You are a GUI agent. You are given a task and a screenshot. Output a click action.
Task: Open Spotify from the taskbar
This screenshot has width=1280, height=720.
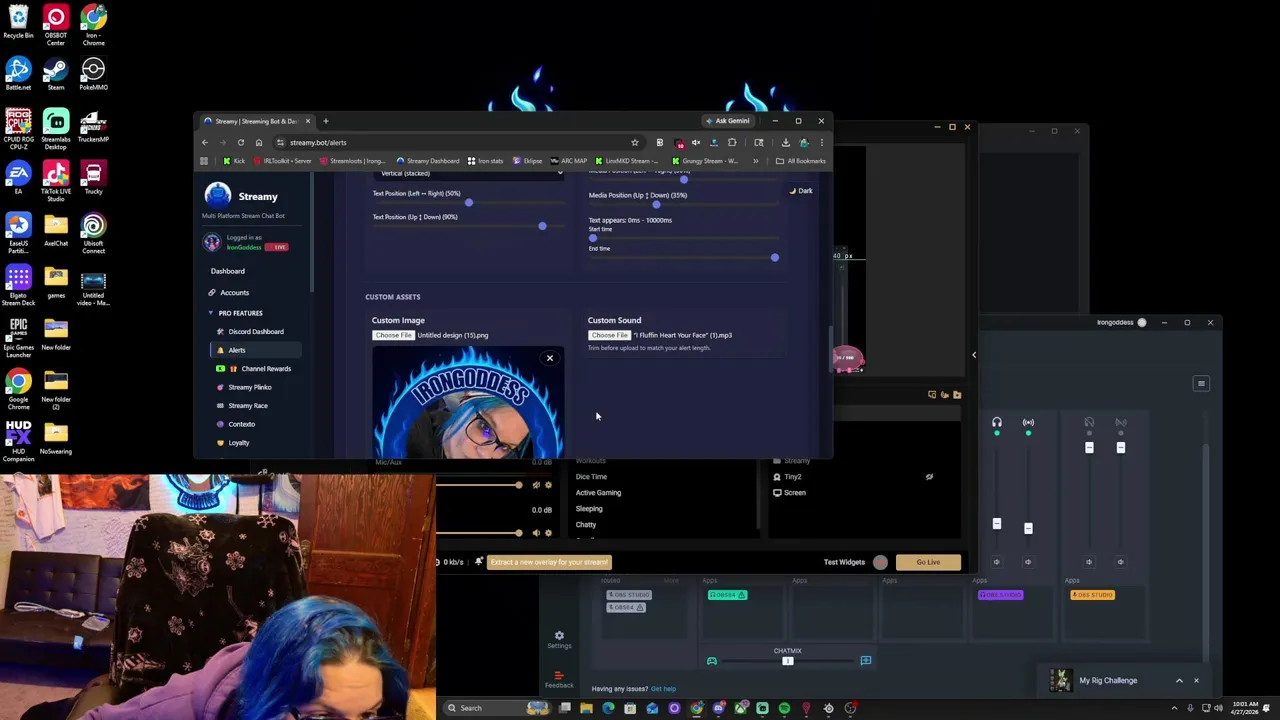pos(784,708)
